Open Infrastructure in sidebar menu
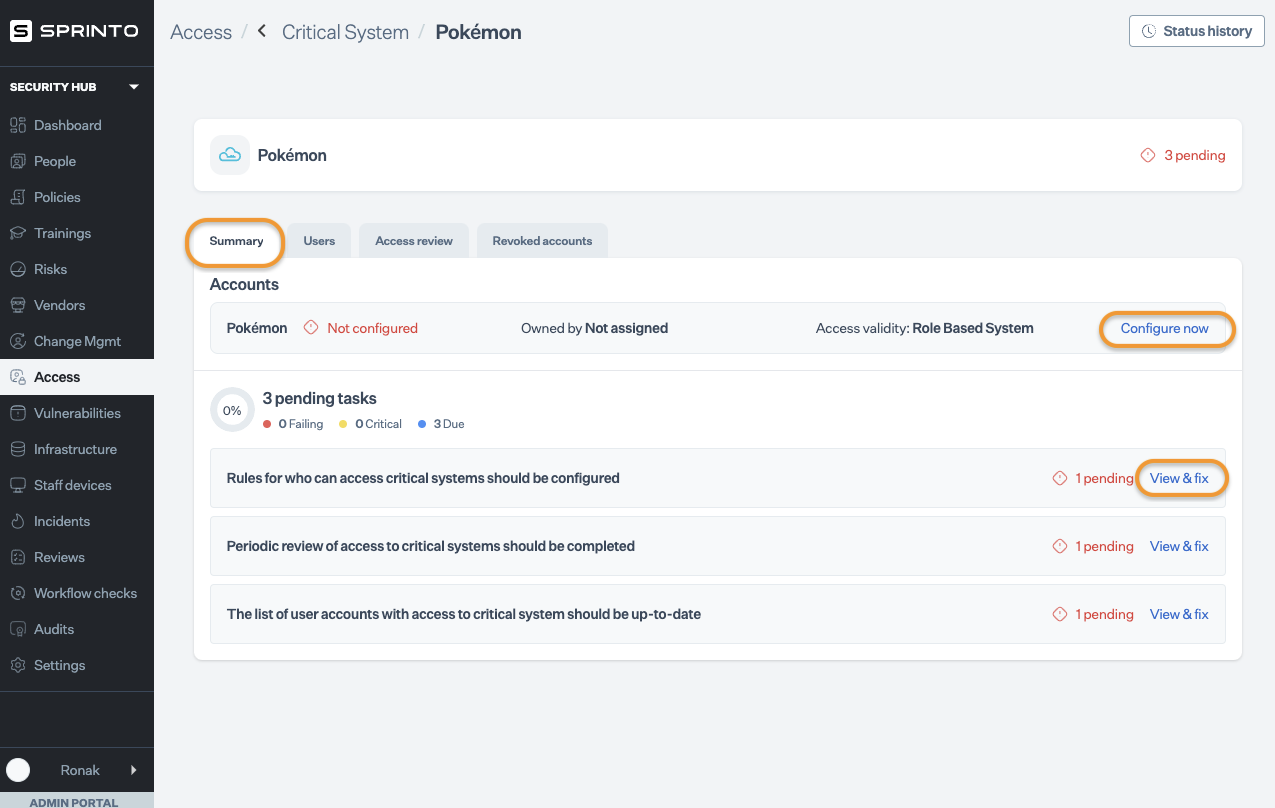This screenshot has width=1275, height=808. [x=77, y=449]
